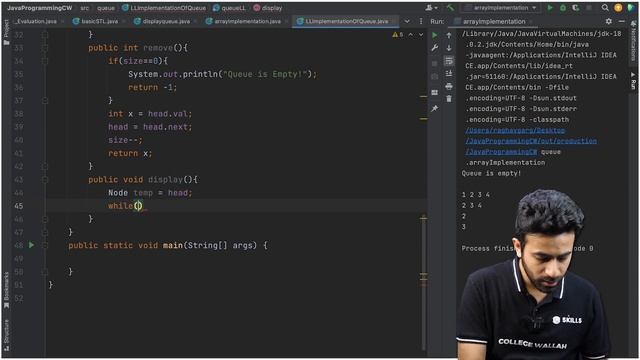Open the IDE updates orange icon
This screenshot has height=360, width=640.
pos(618,8)
